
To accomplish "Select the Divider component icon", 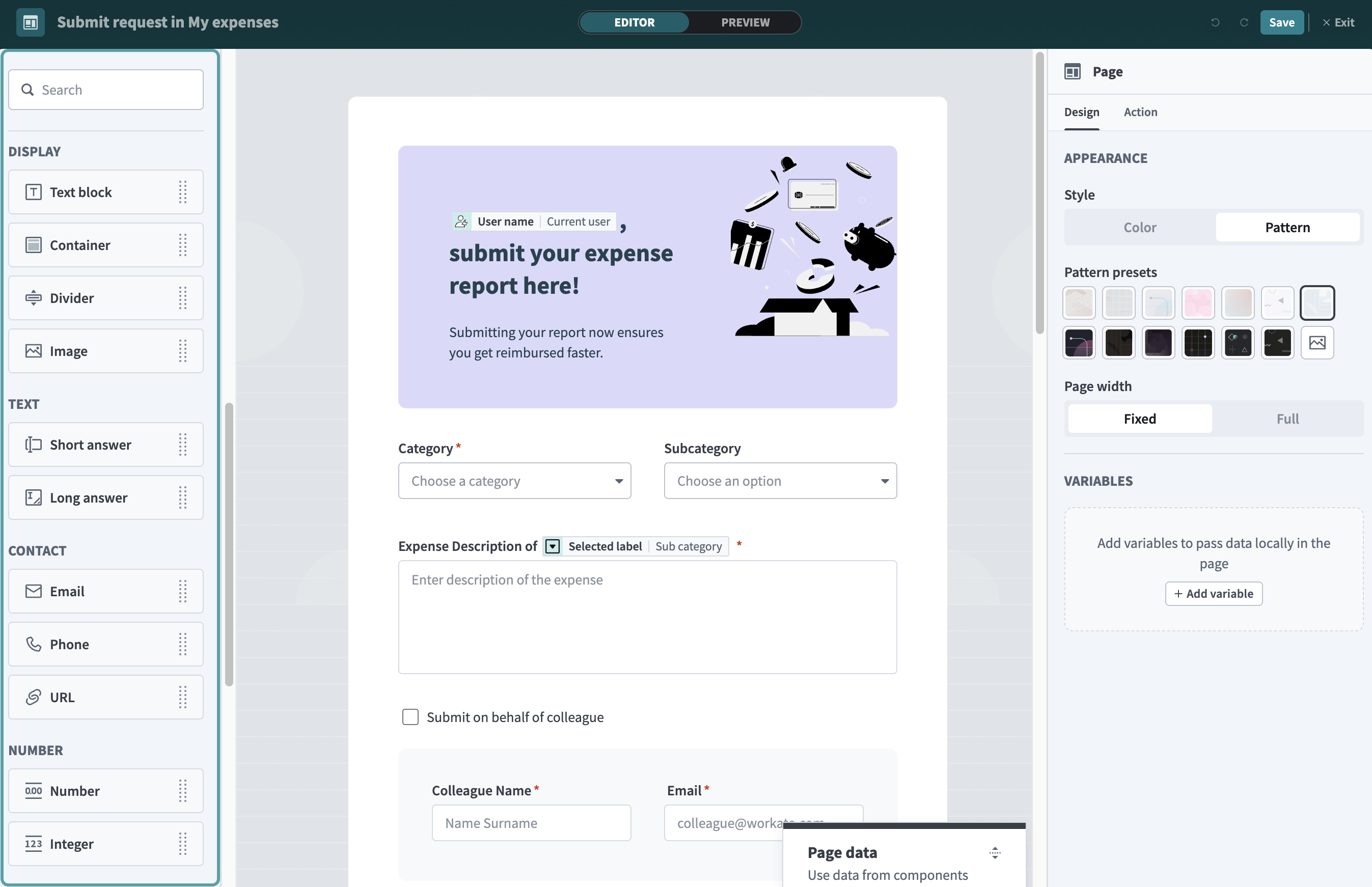I will [x=33, y=298].
